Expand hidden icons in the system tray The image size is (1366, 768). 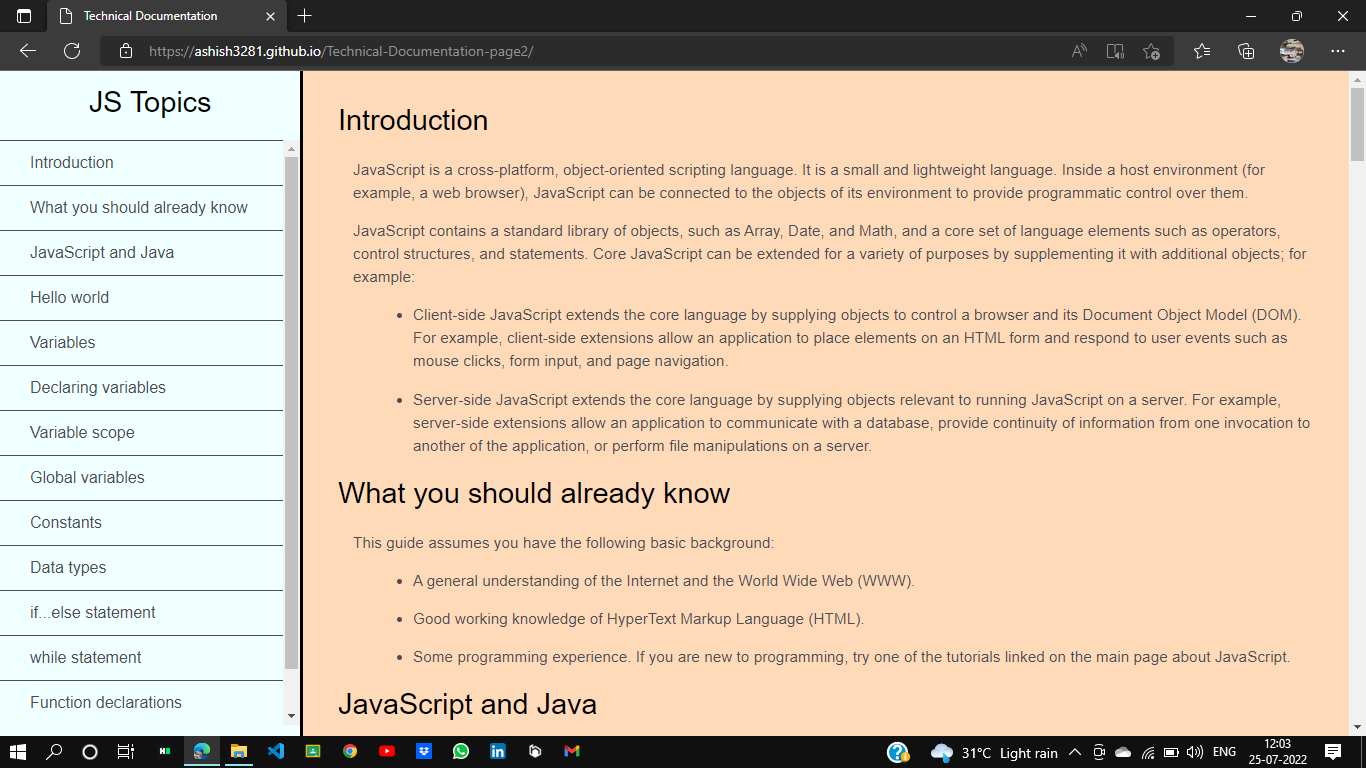click(x=1073, y=751)
